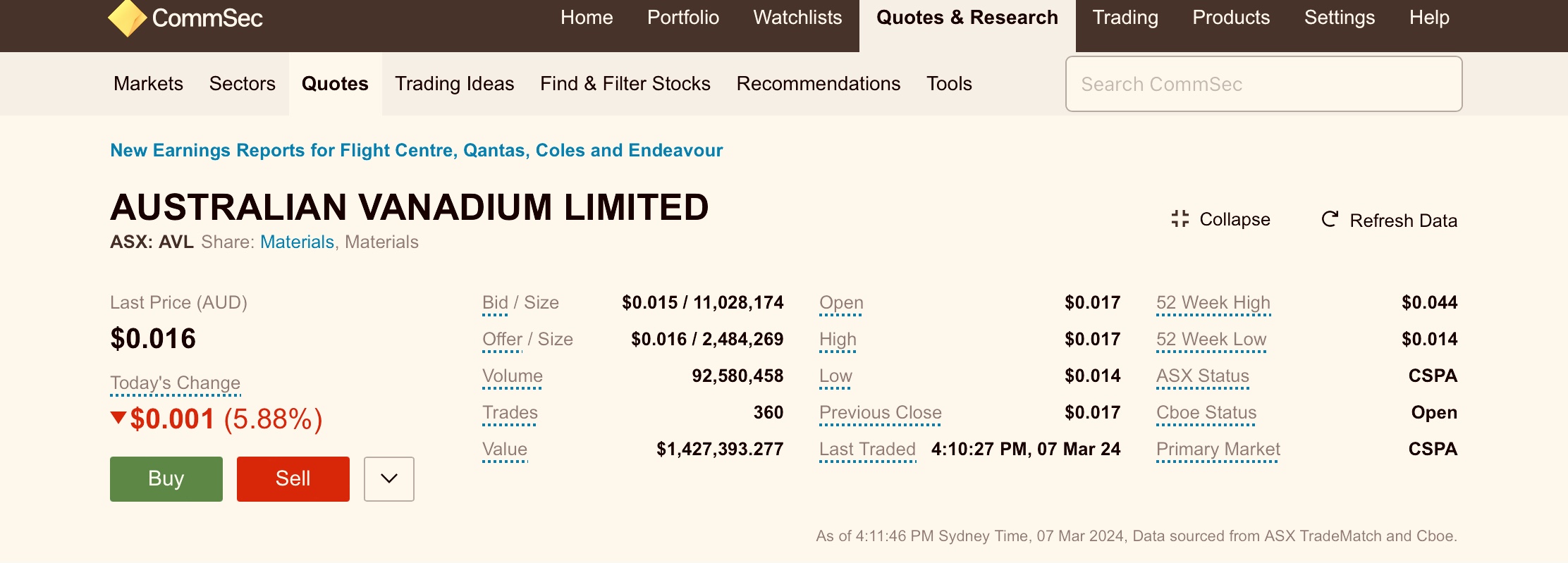Click the Search CommSec input field
Screen dimensions: 1568x563
click(x=1263, y=84)
